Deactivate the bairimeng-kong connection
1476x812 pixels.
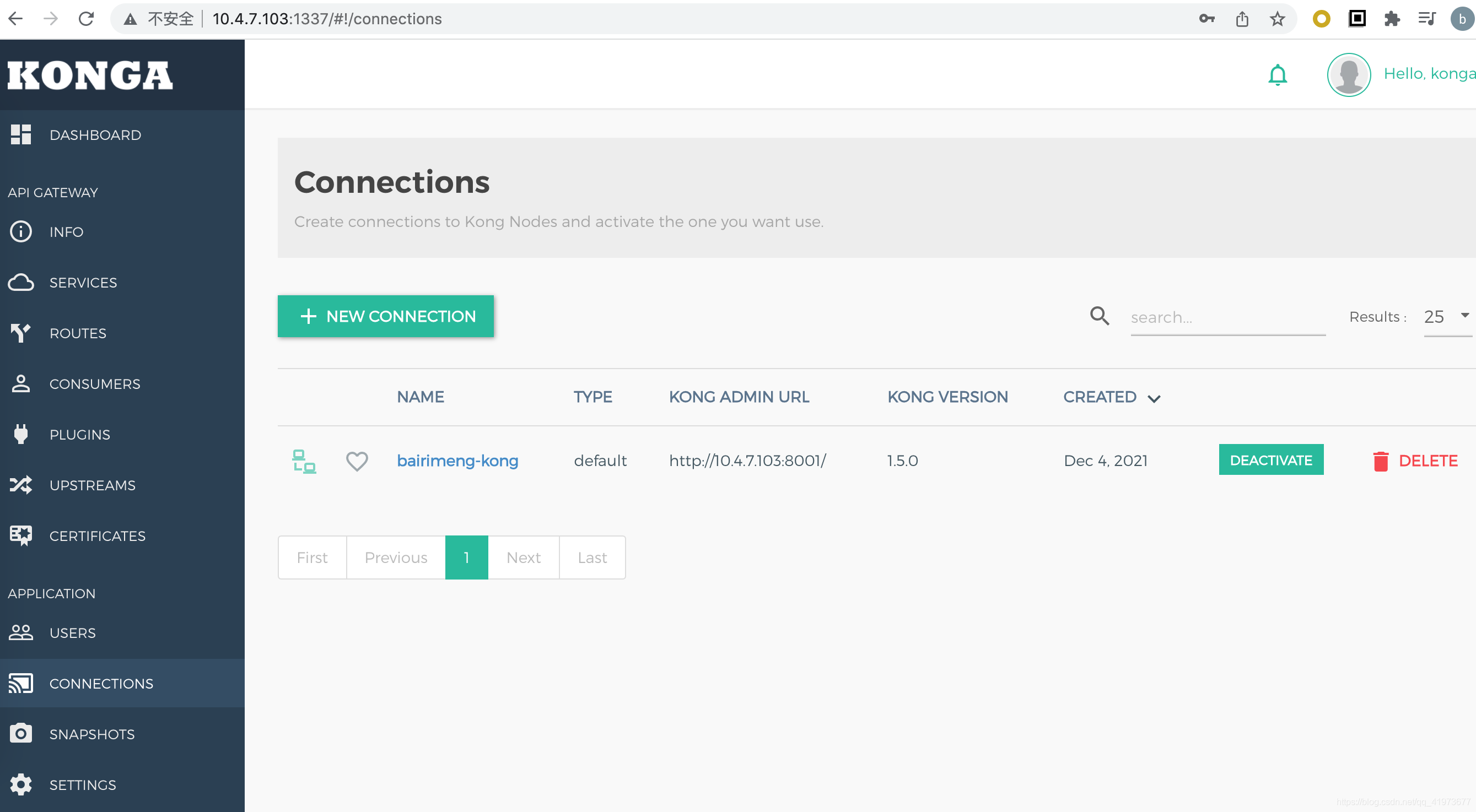[x=1270, y=460]
